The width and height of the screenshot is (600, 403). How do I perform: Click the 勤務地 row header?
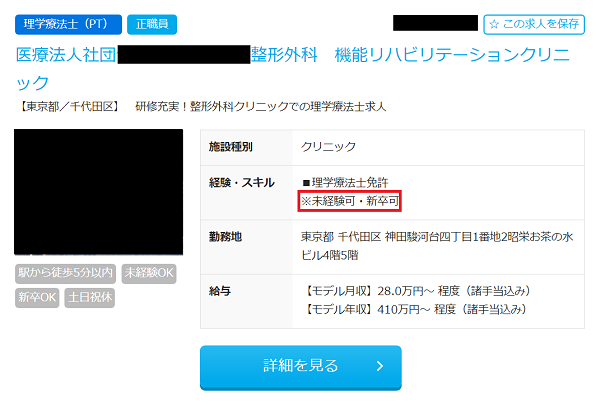(224, 237)
